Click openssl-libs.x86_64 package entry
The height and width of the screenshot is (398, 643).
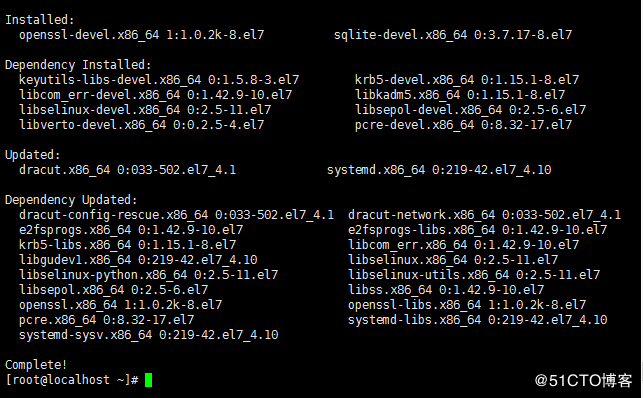467,305
